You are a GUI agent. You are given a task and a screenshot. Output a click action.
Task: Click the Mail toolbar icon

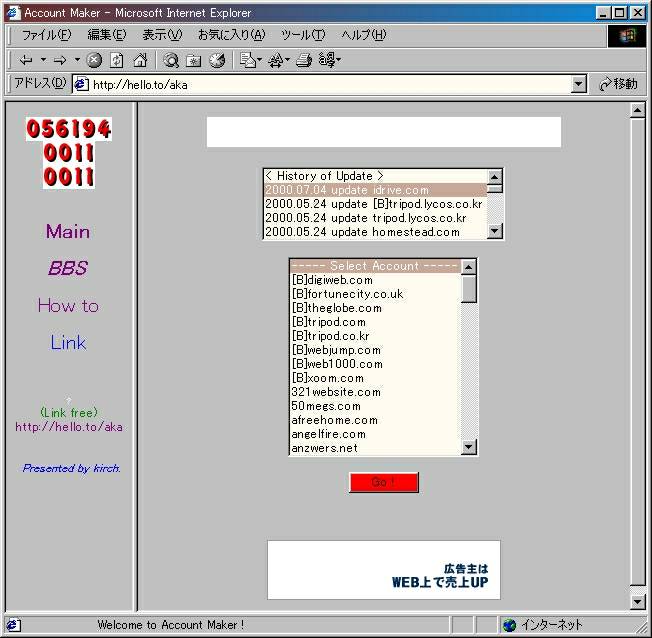(x=248, y=60)
